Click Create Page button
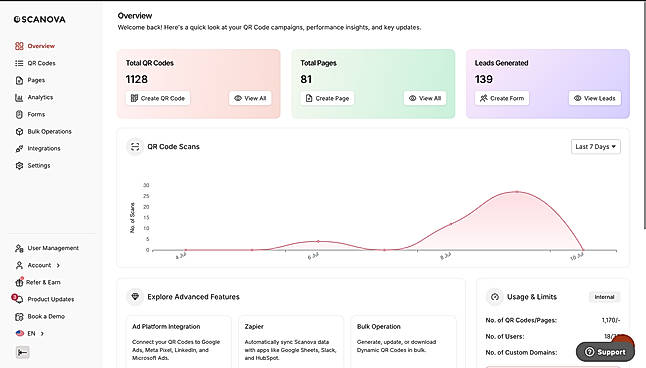 [x=327, y=98]
